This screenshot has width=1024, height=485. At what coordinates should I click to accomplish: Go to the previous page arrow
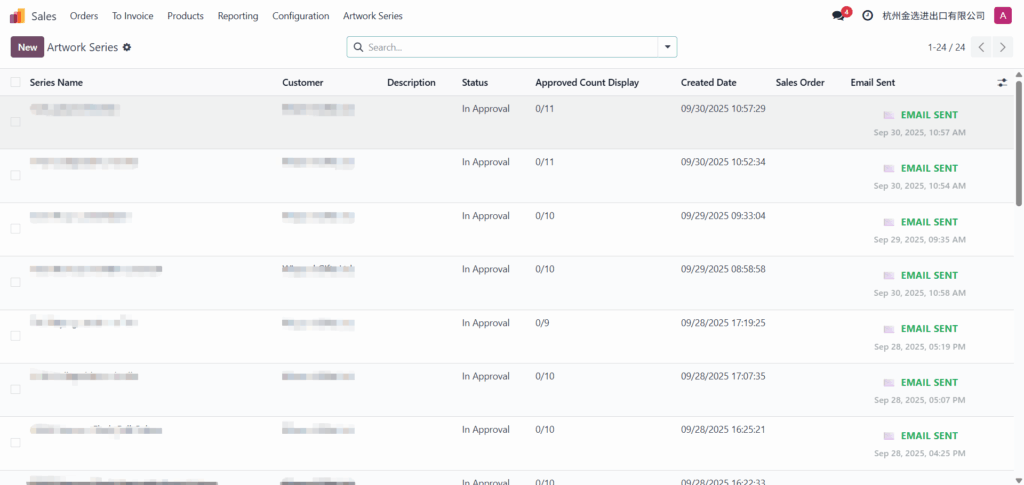coord(982,47)
